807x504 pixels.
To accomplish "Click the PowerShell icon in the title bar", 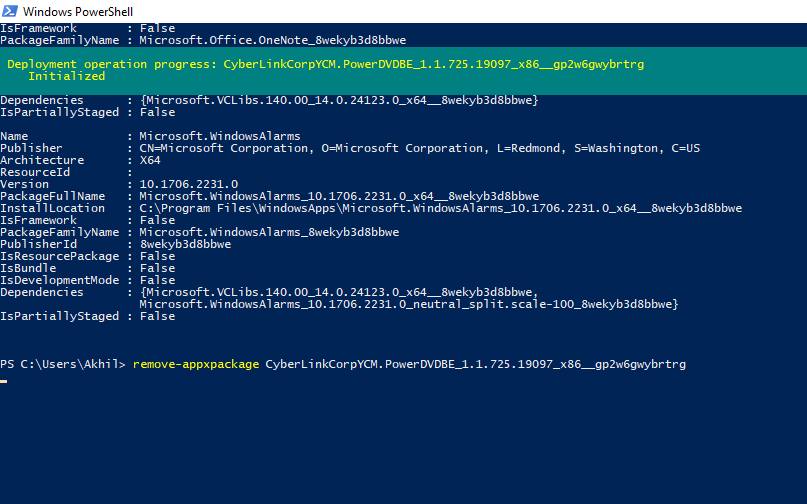I will tap(10, 11).
